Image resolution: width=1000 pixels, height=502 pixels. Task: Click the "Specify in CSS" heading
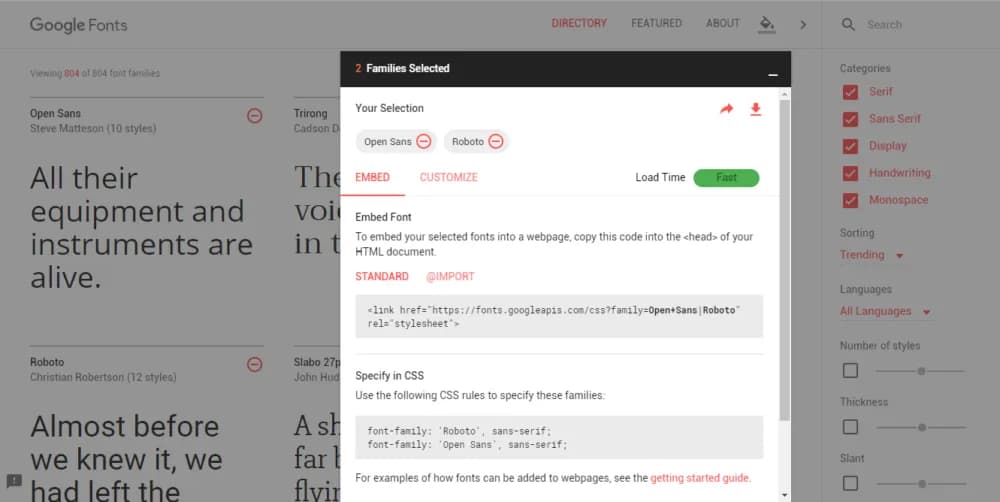pos(390,376)
